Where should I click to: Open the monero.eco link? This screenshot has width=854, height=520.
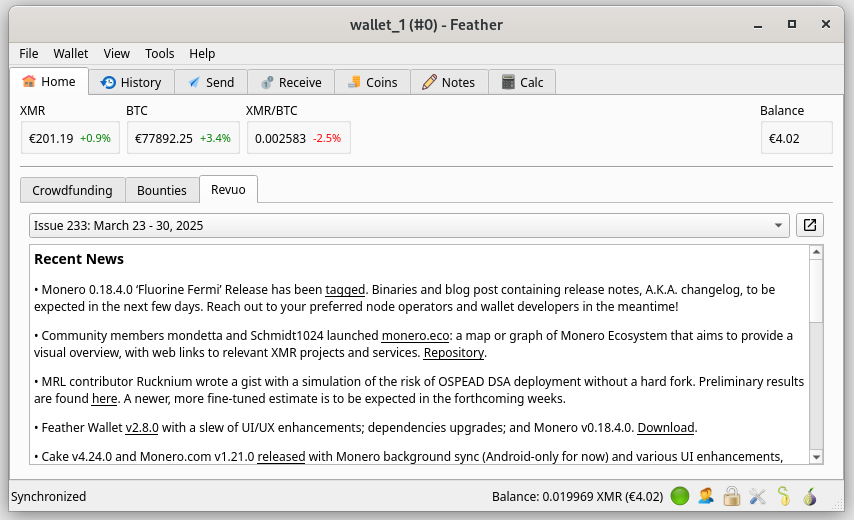click(x=416, y=335)
